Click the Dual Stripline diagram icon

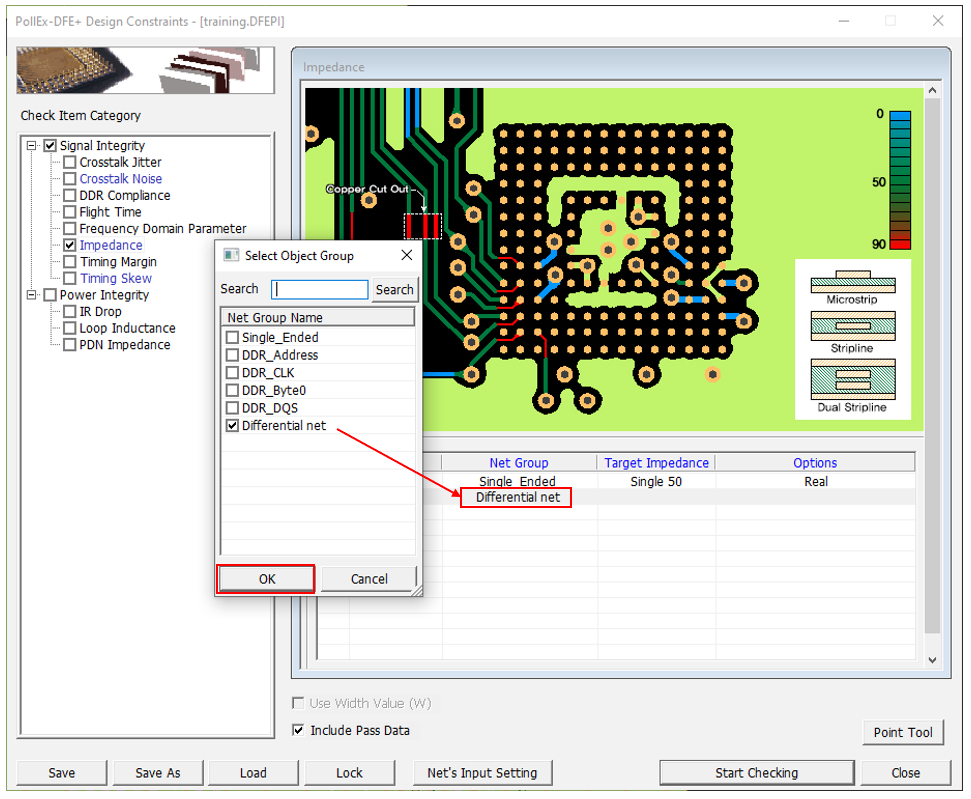(852, 380)
